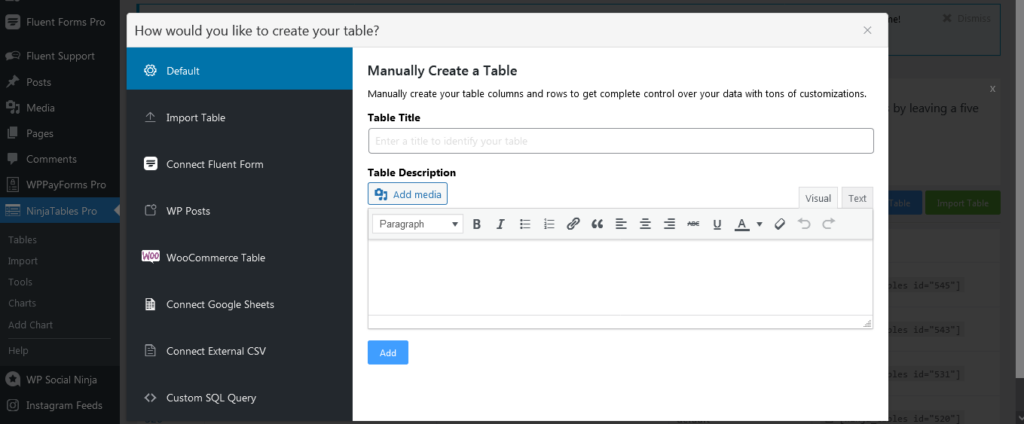Click the Table Title input field
Image resolution: width=1024 pixels, height=424 pixels.
(620, 141)
